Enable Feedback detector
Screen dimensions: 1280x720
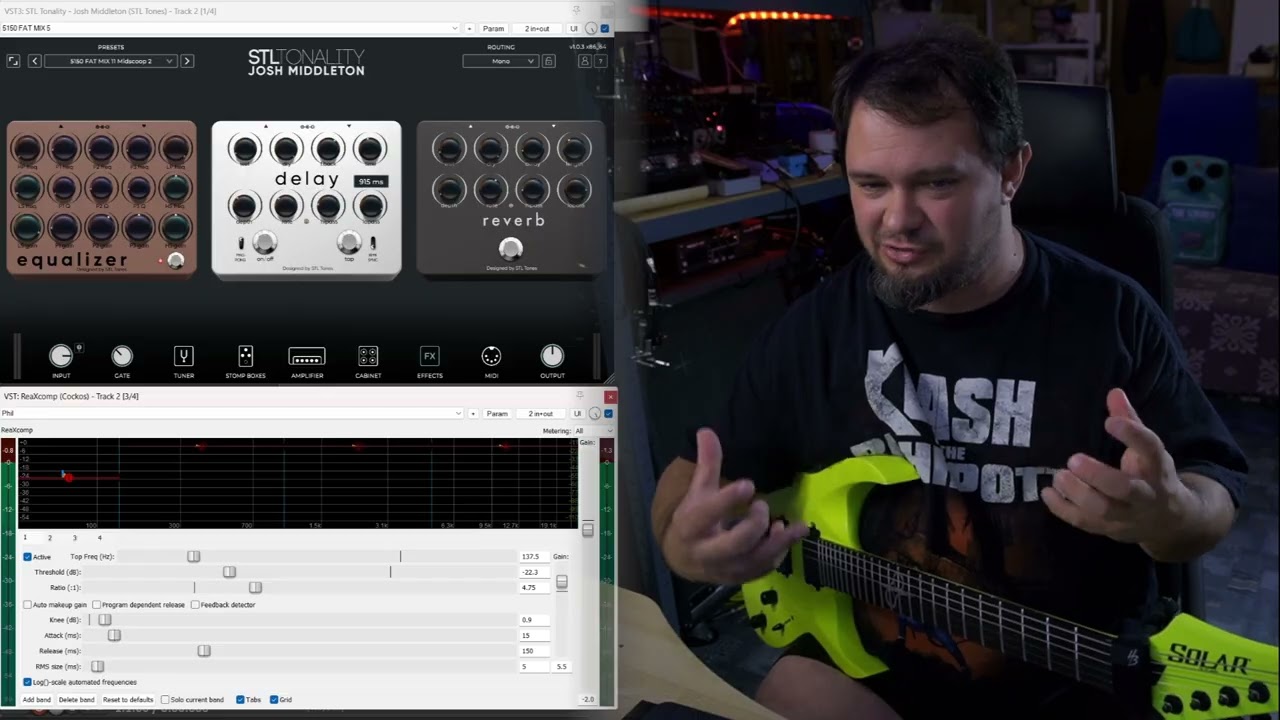point(196,604)
